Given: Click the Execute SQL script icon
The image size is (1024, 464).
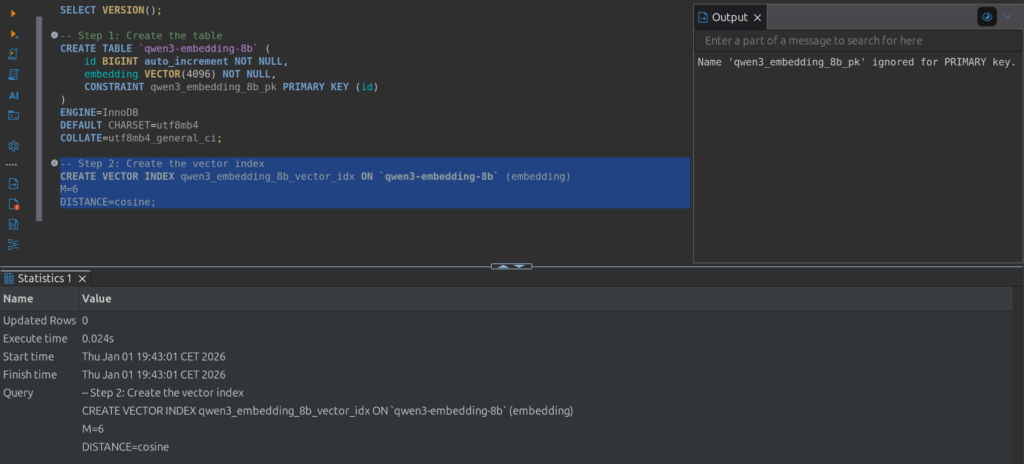Looking at the screenshot, I should click(13, 54).
